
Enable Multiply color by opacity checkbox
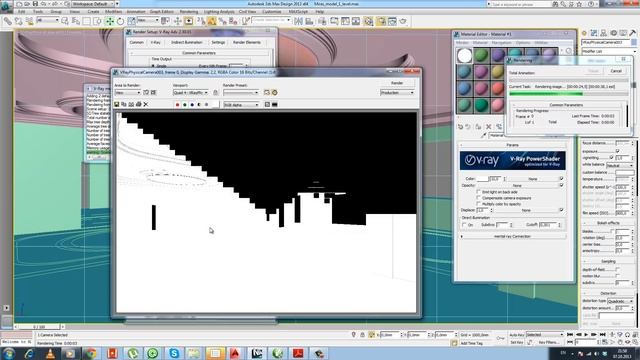click(x=478, y=204)
